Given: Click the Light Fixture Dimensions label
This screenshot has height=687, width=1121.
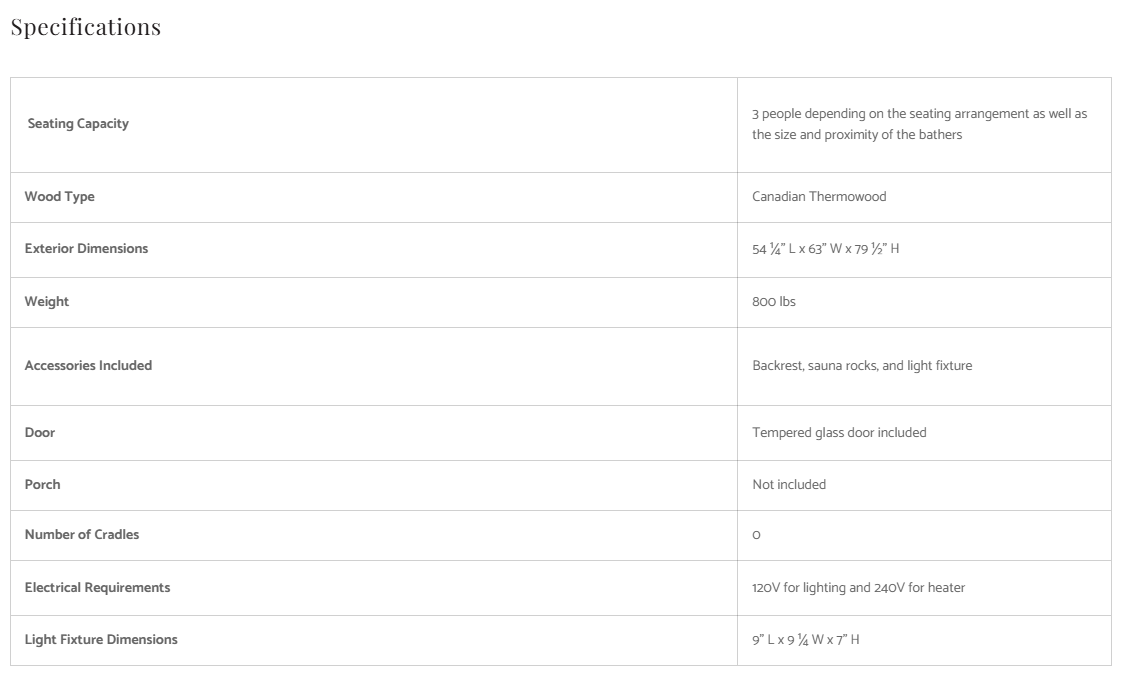Looking at the screenshot, I should 101,640.
